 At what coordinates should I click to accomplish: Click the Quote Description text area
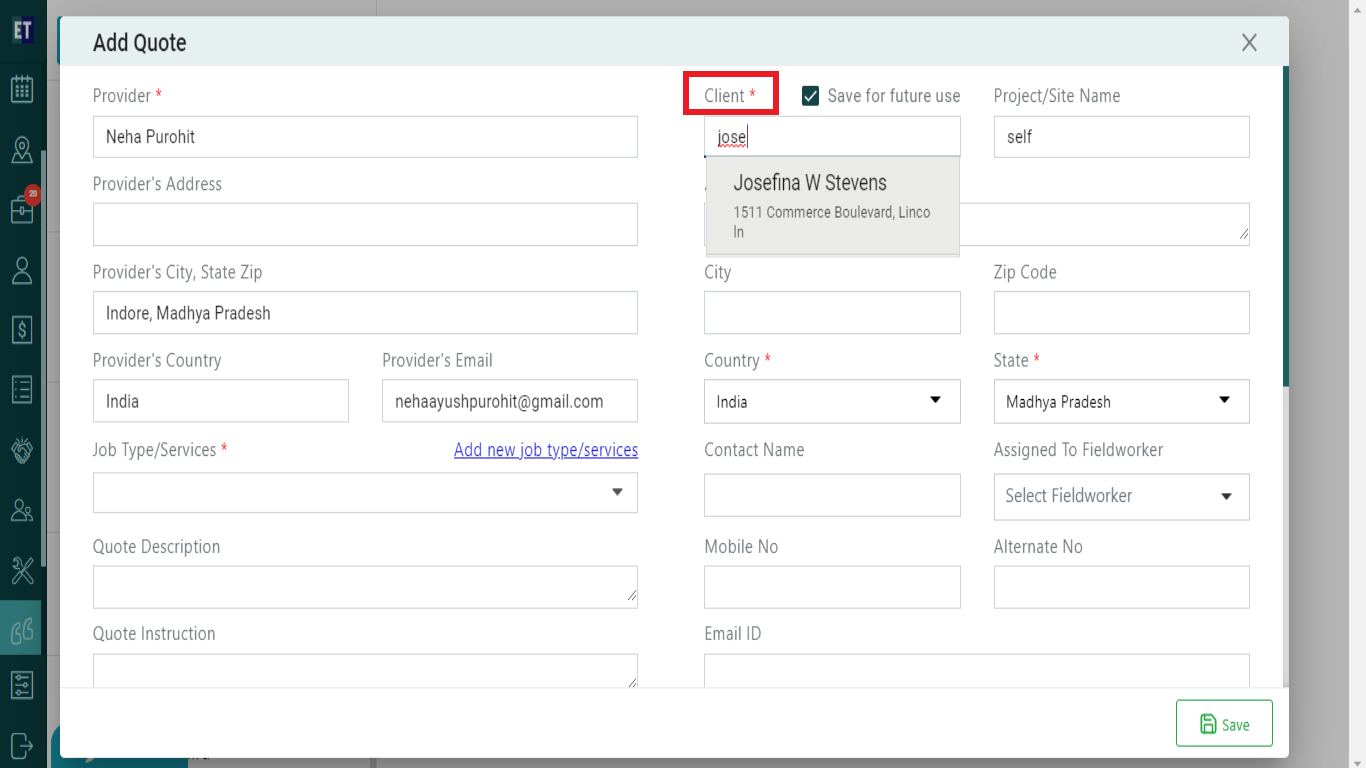point(365,587)
